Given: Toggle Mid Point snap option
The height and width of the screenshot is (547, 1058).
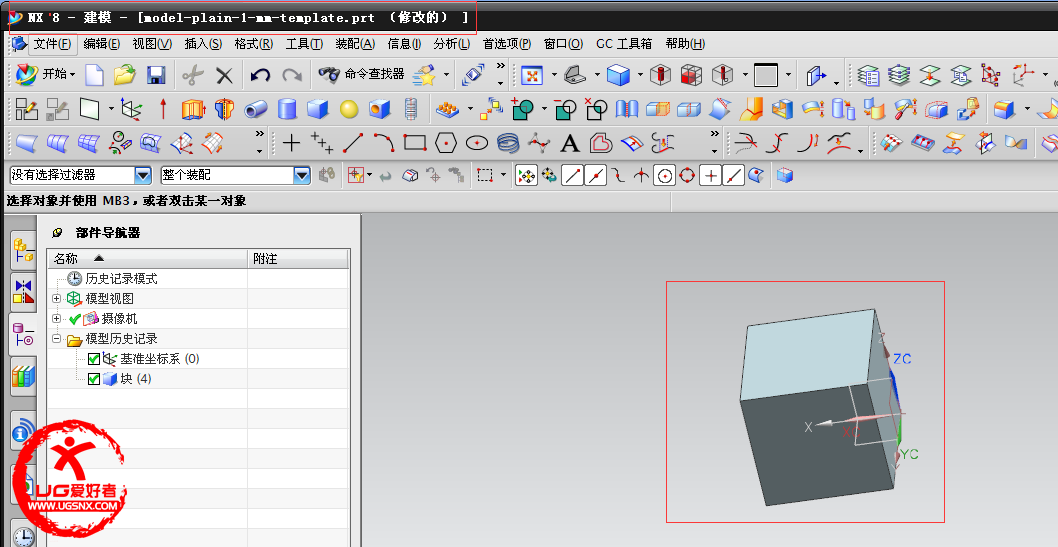Looking at the screenshot, I should click(x=595, y=176).
